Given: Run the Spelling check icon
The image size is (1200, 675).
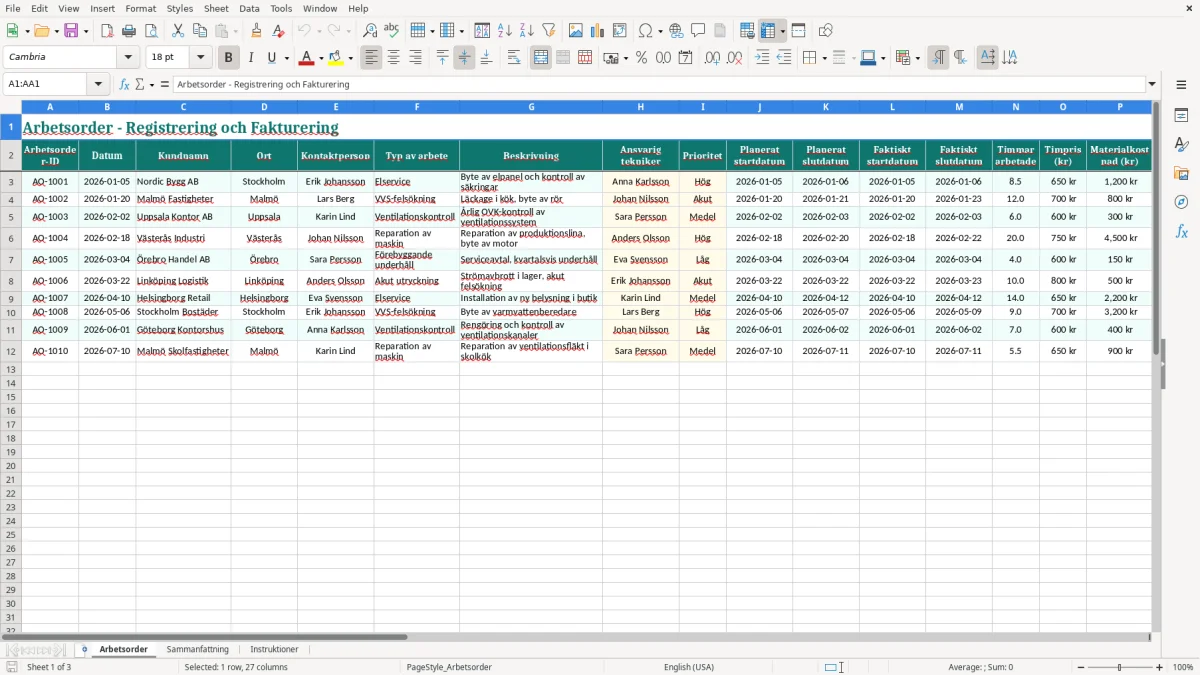Looking at the screenshot, I should 392,31.
